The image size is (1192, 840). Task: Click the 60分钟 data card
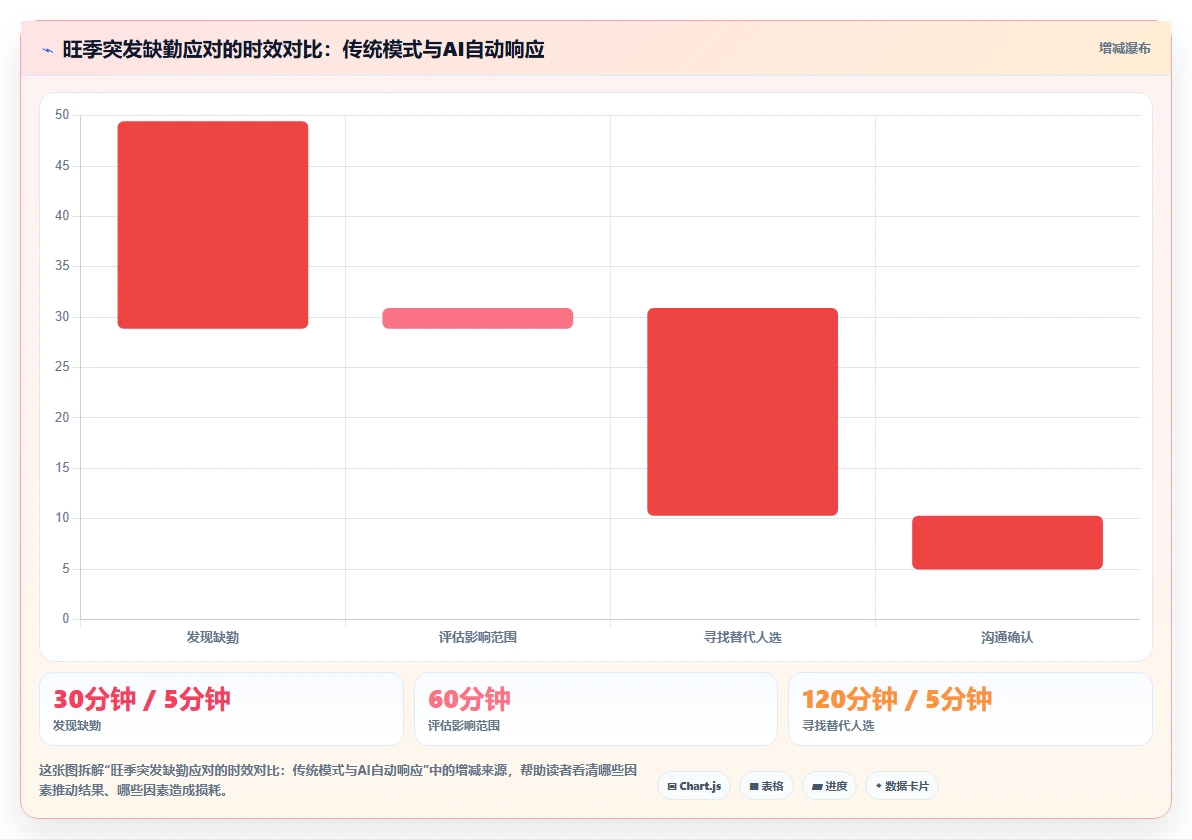[x=596, y=708]
